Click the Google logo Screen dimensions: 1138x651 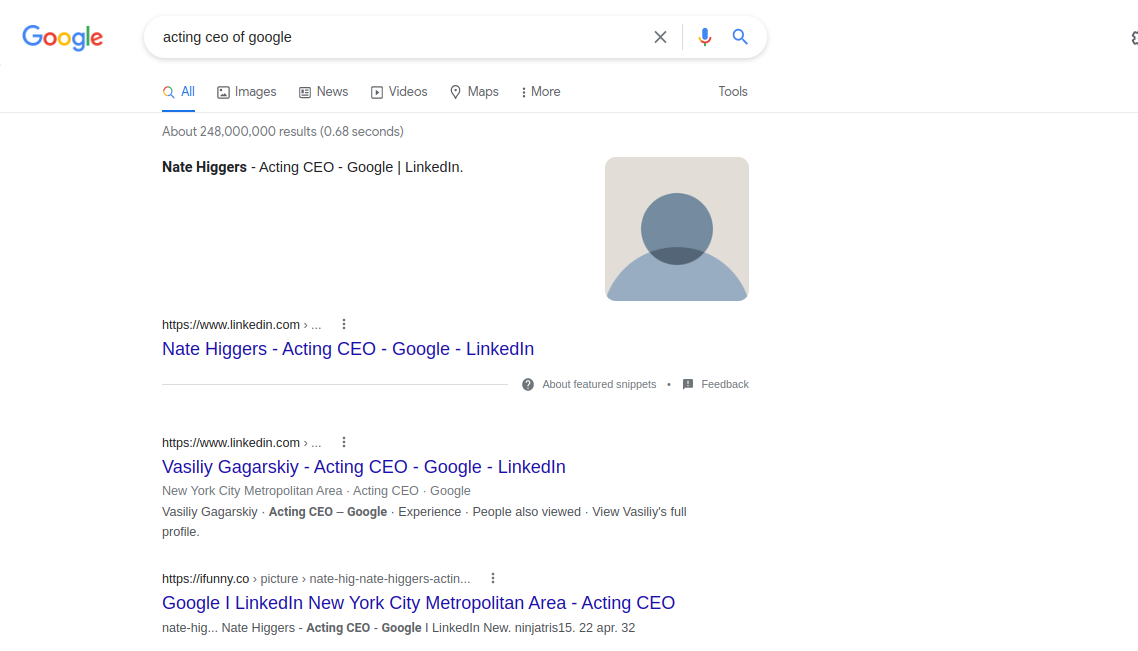62,37
